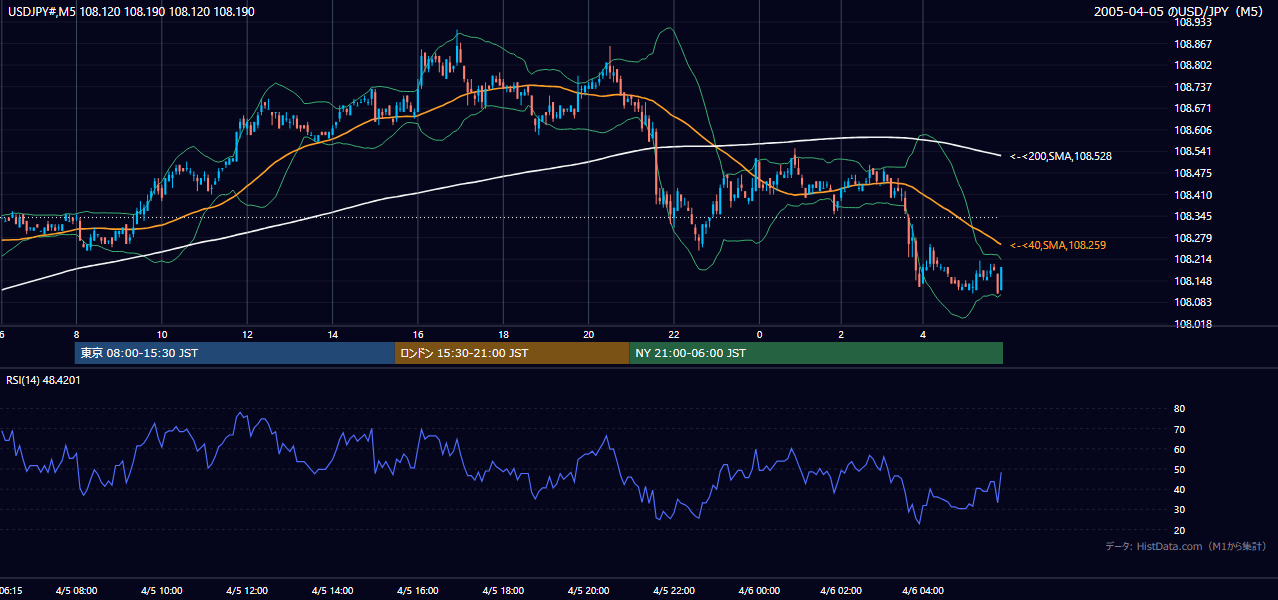The width and height of the screenshot is (1278, 600).
Task: Click price axis label 108.606
Action: pyautogui.click(x=1195, y=130)
